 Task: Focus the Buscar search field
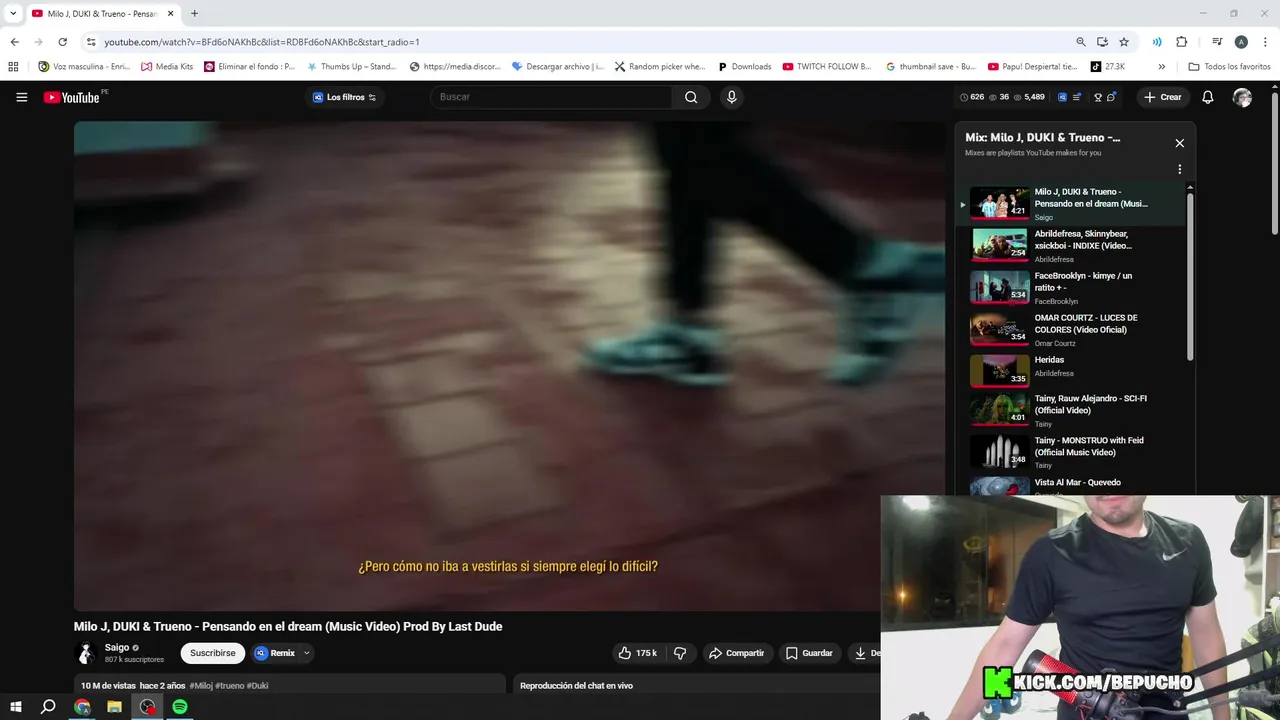click(551, 97)
